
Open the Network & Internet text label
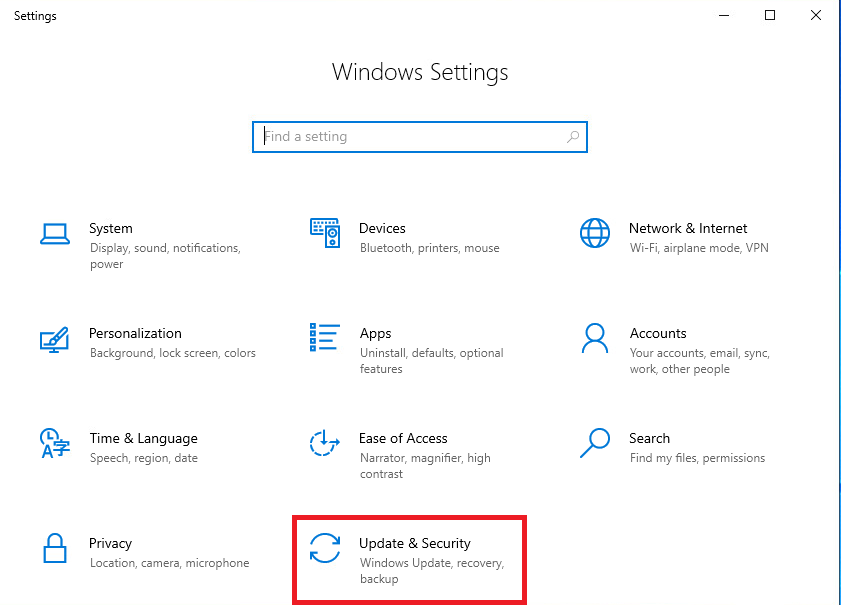[x=688, y=228]
